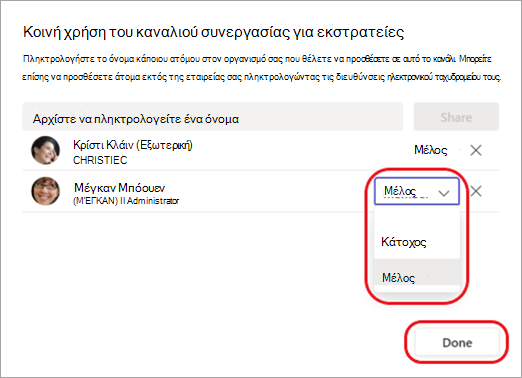The width and height of the screenshot is (522, 378).
Task: Remove Μέγκαν Μπόουεν with the X icon
Action: coord(476,191)
